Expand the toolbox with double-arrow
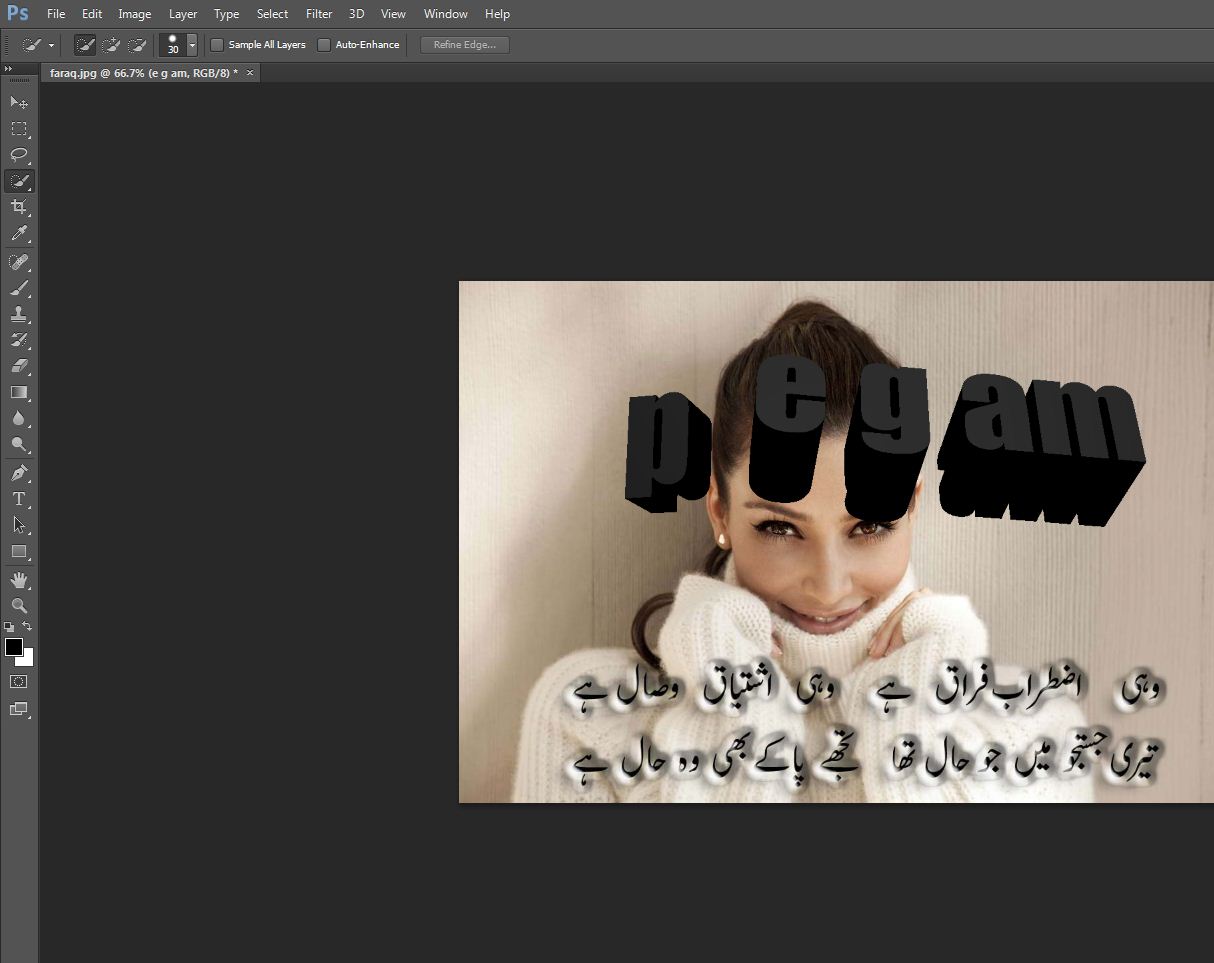This screenshot has width=1214, height=963. click(9, 69)
